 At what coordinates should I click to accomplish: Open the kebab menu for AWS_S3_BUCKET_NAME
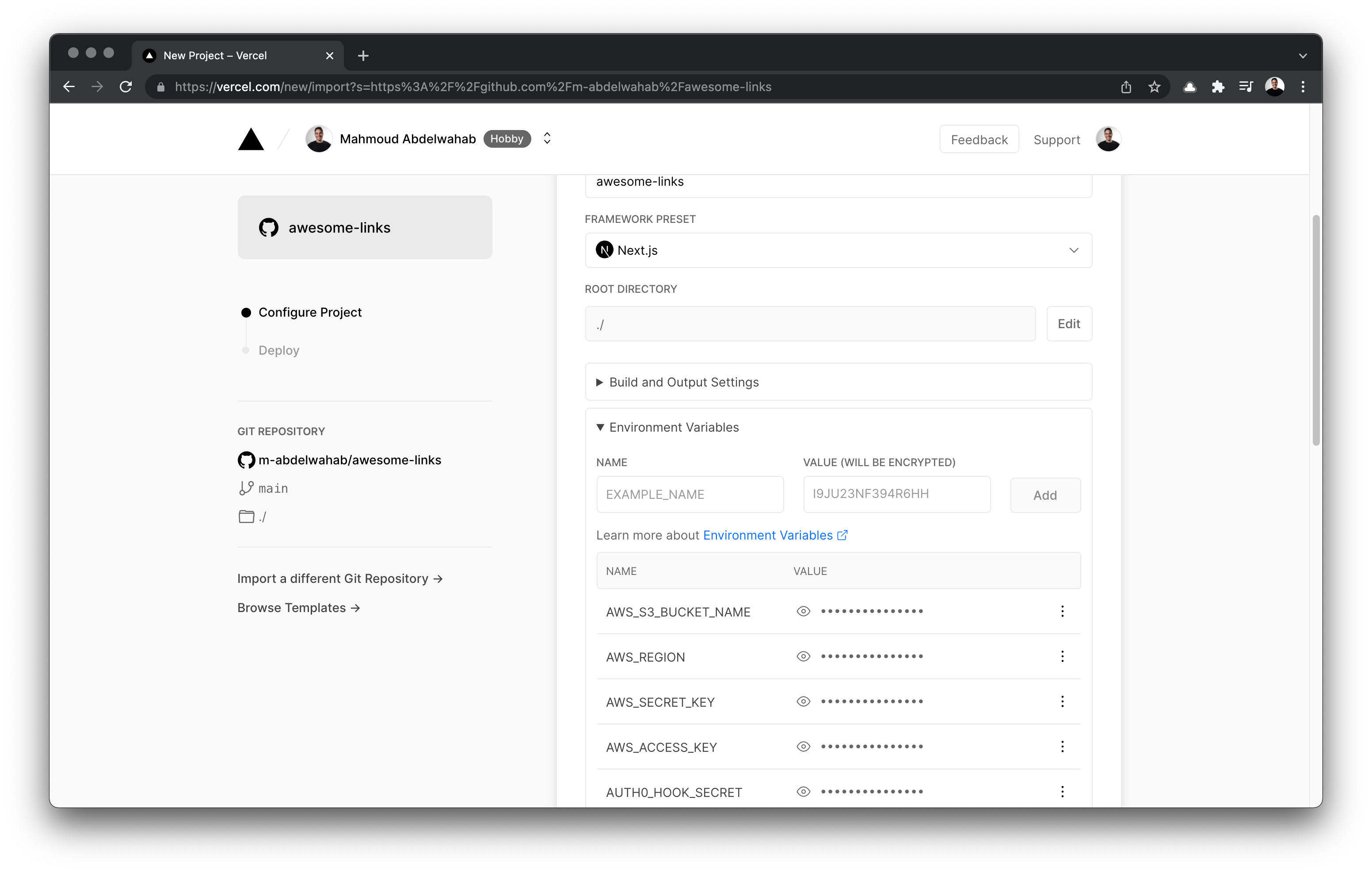[x=1062, y=611]
